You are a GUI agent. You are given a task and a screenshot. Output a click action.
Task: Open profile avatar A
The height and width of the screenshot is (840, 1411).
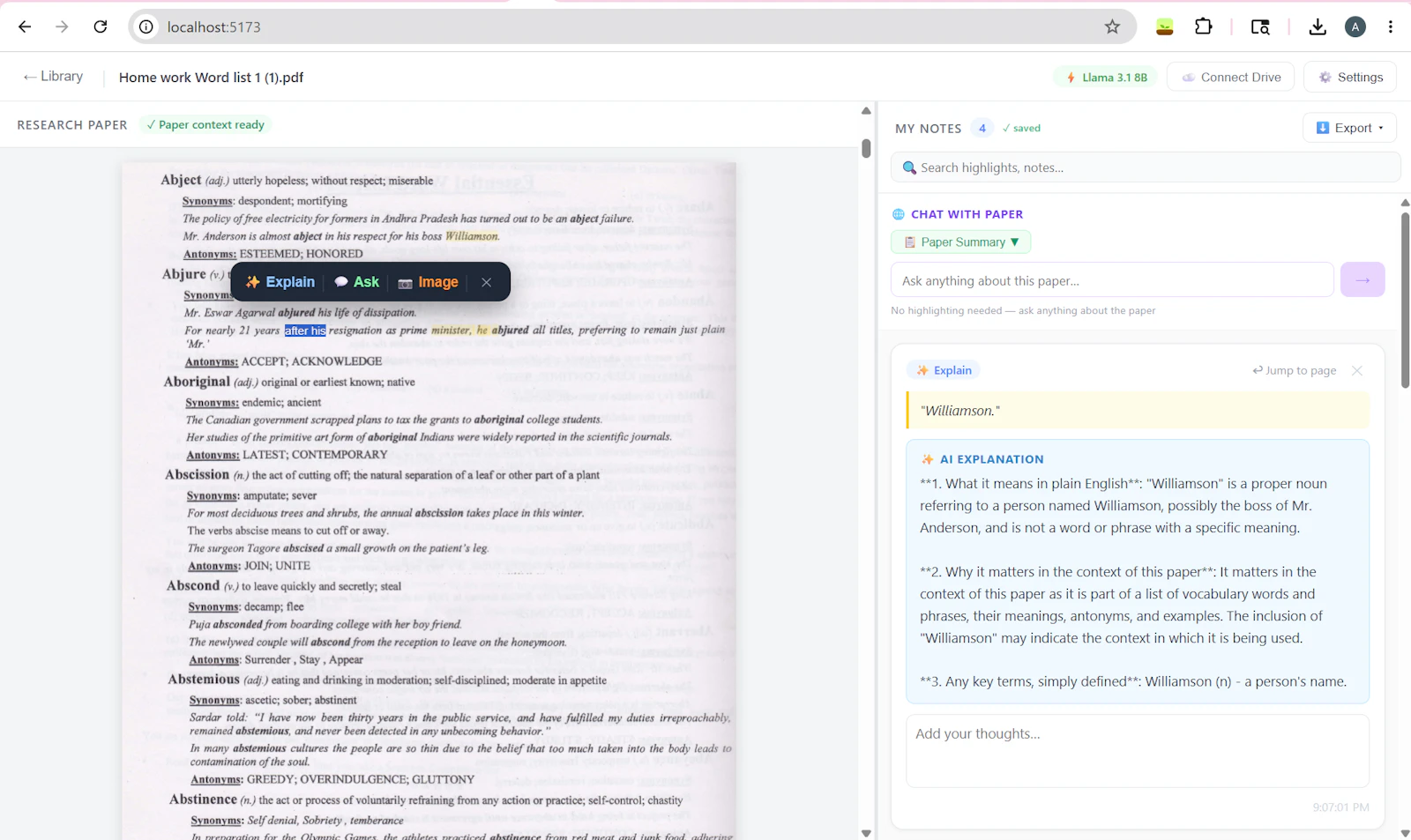click(1355, 27)
